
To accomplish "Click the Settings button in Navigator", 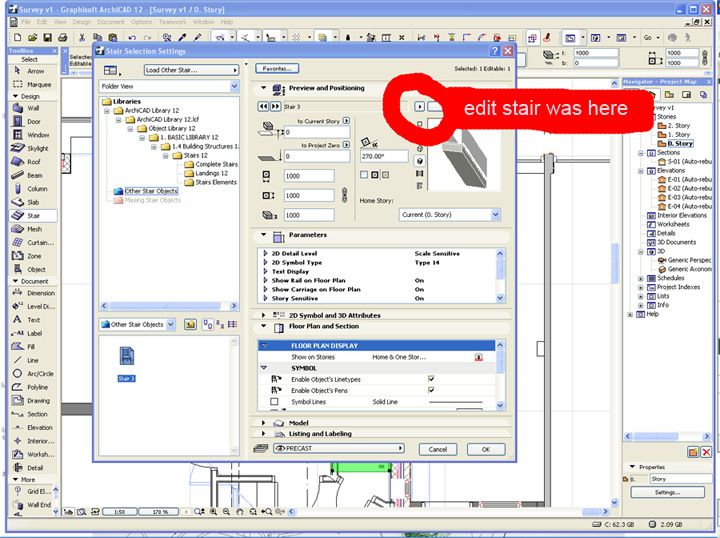I will tap(667, 492).
